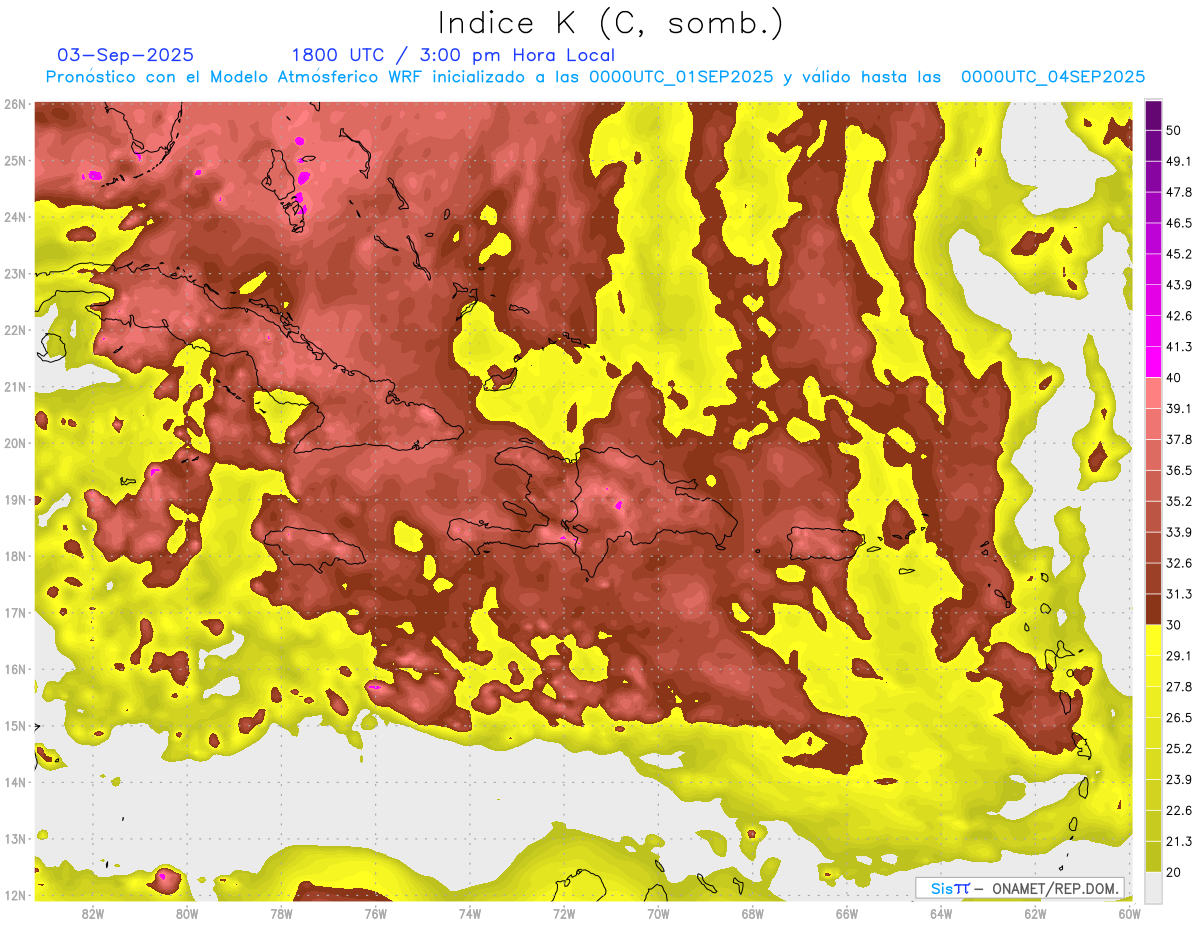Click the colorbar value '26.5'
The height and width of the screenshot is (927, 1200).
point(1179,717)
